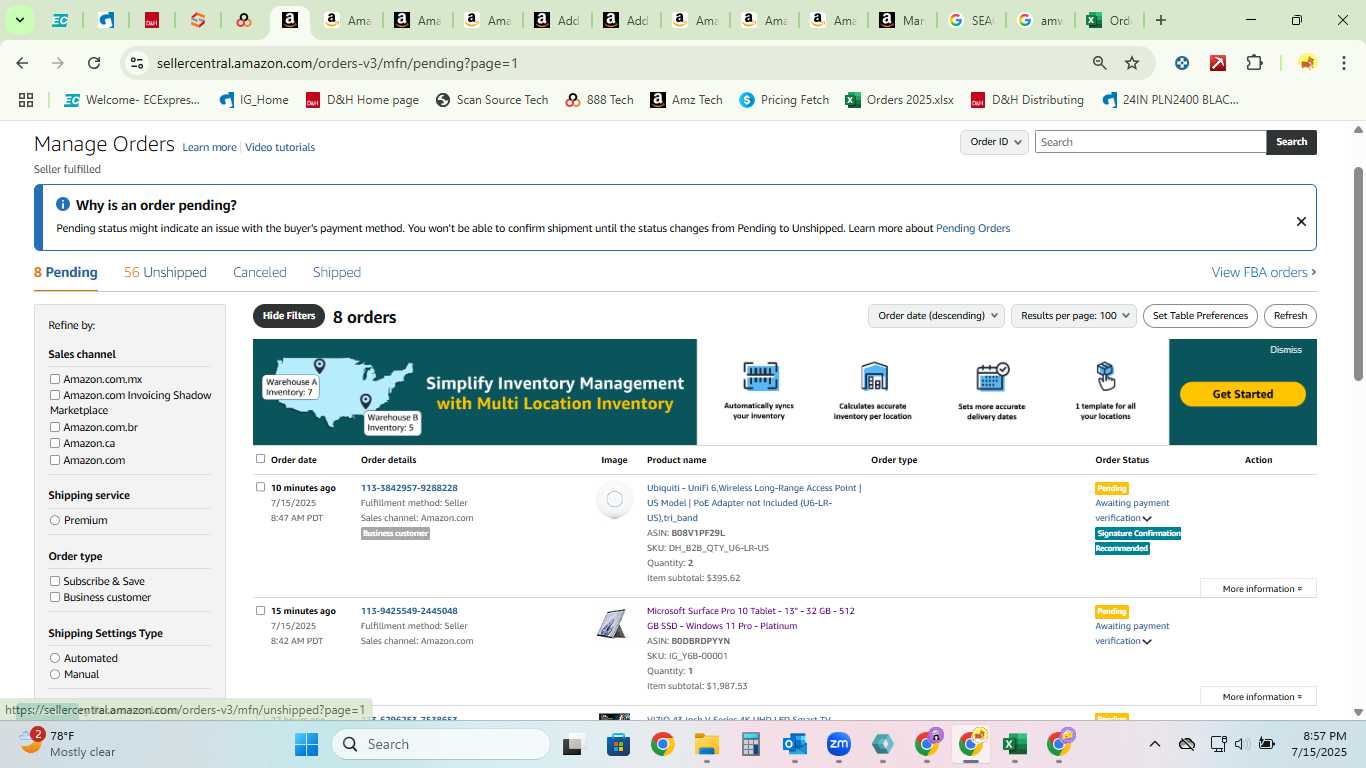Check the Amazon.com.mx sales channel filter
Screen dimensions: 1366x768
(x=55, y=379)
